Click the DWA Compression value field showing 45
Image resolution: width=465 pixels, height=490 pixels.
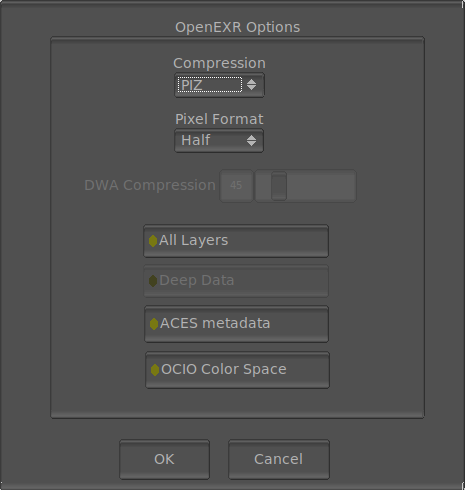(236, 186)
